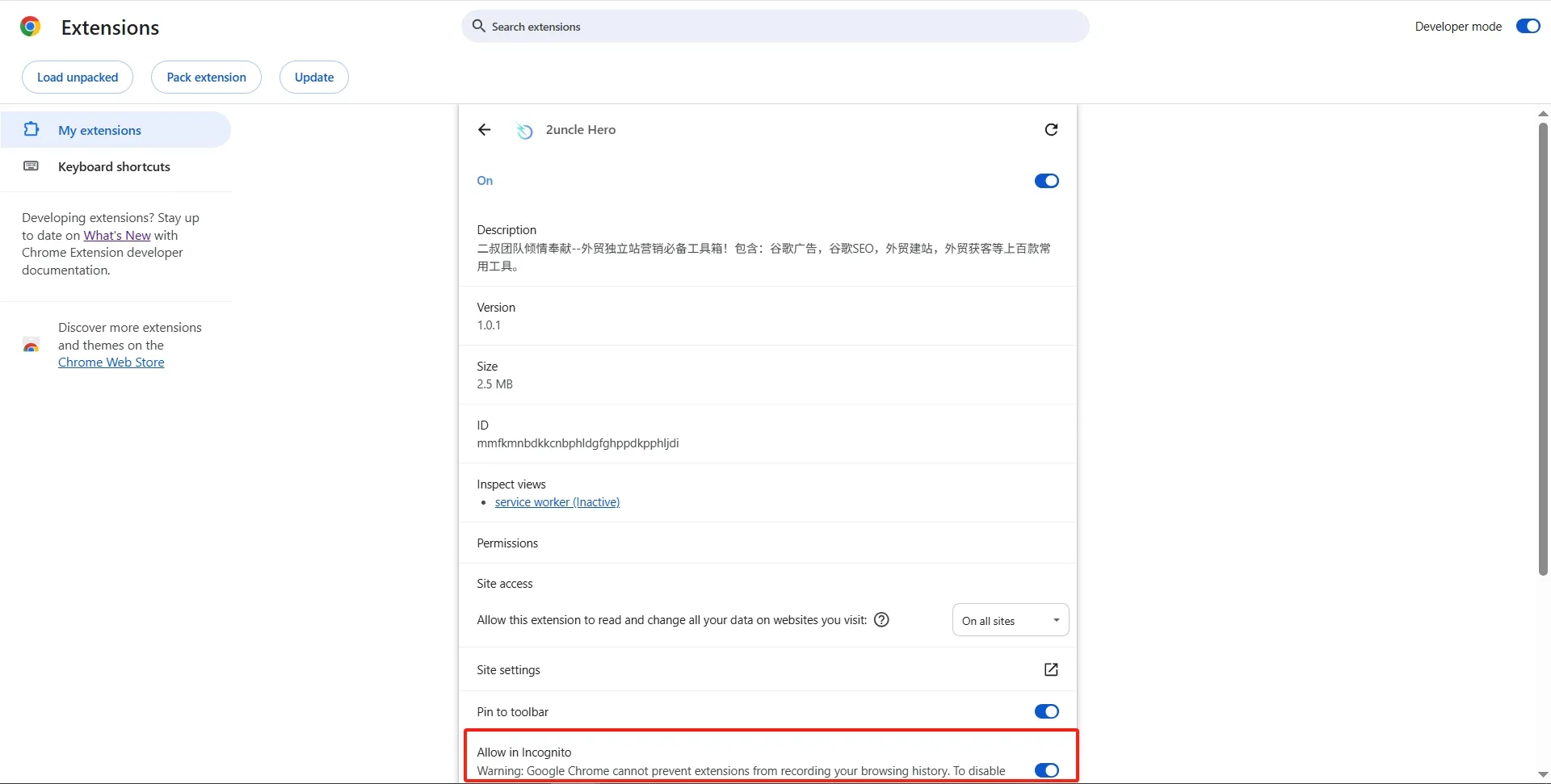1551x784 pixels.
Task: Click the Chrome Web Store rainbow icon
Action: click(32, 346)
